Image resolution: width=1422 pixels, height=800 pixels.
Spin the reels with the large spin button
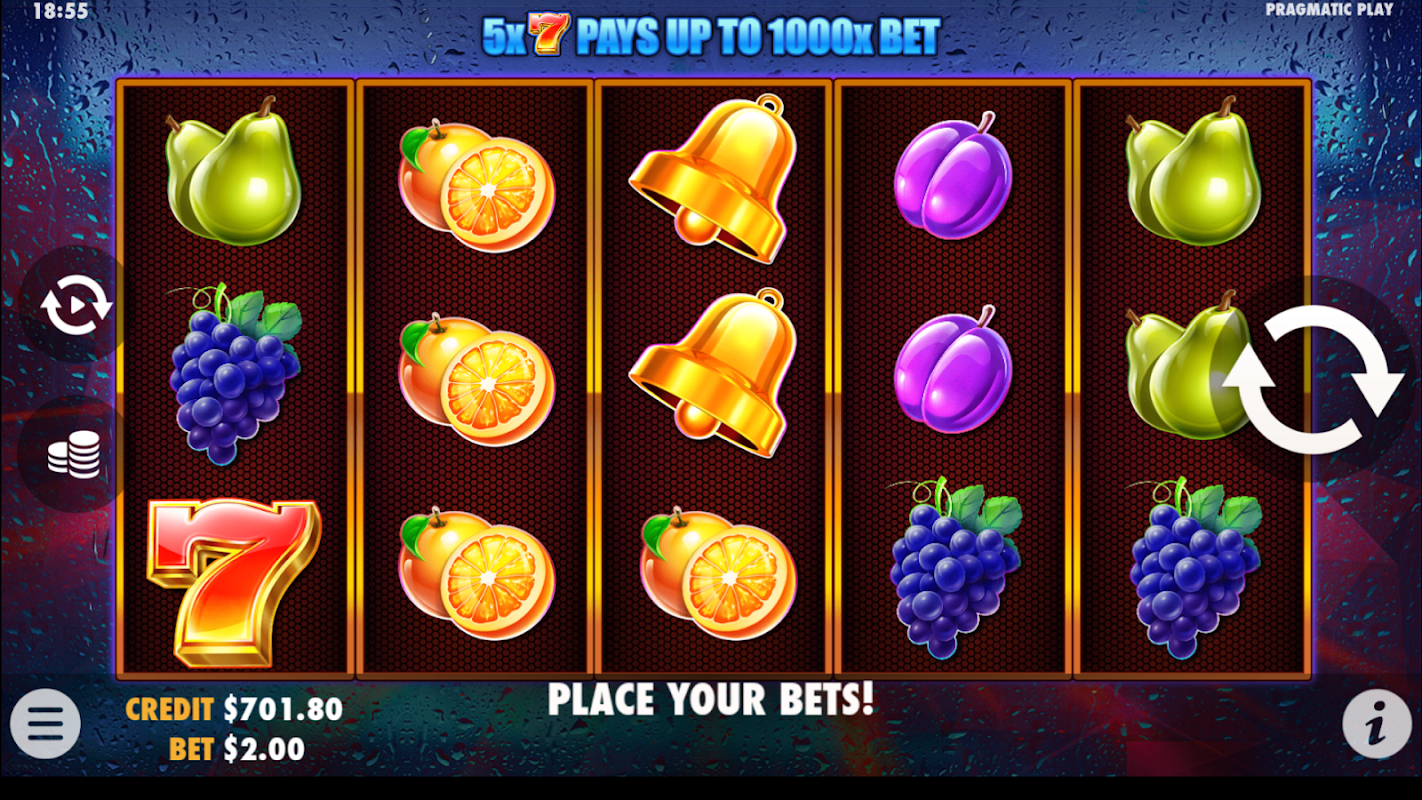tap(1313, 379)
